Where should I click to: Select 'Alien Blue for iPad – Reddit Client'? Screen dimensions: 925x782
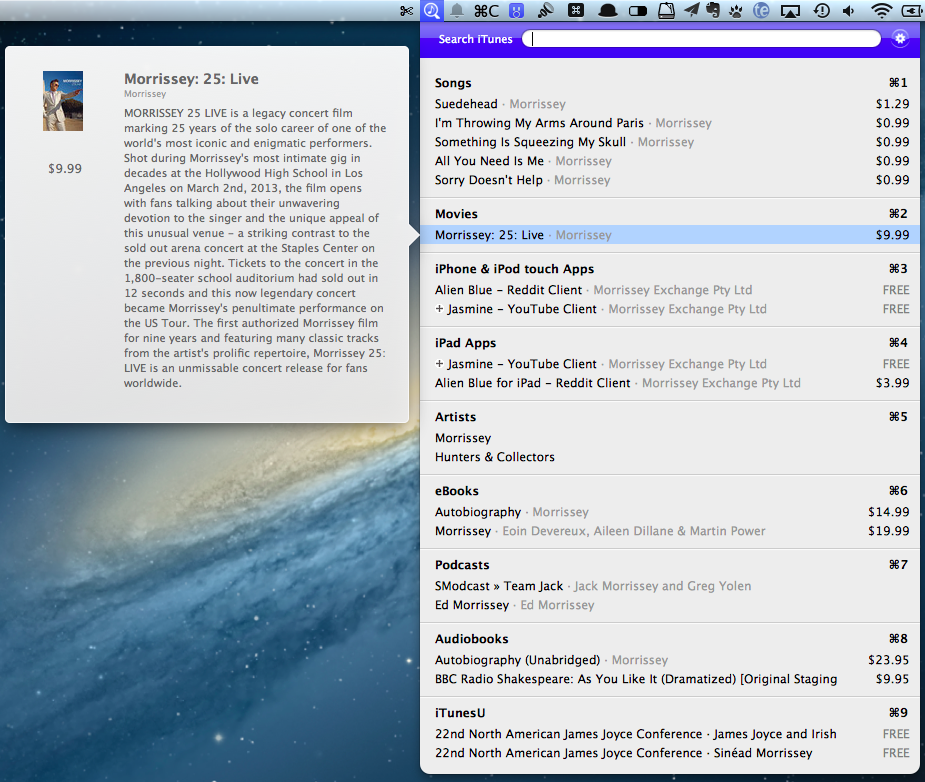coord(672,383)
